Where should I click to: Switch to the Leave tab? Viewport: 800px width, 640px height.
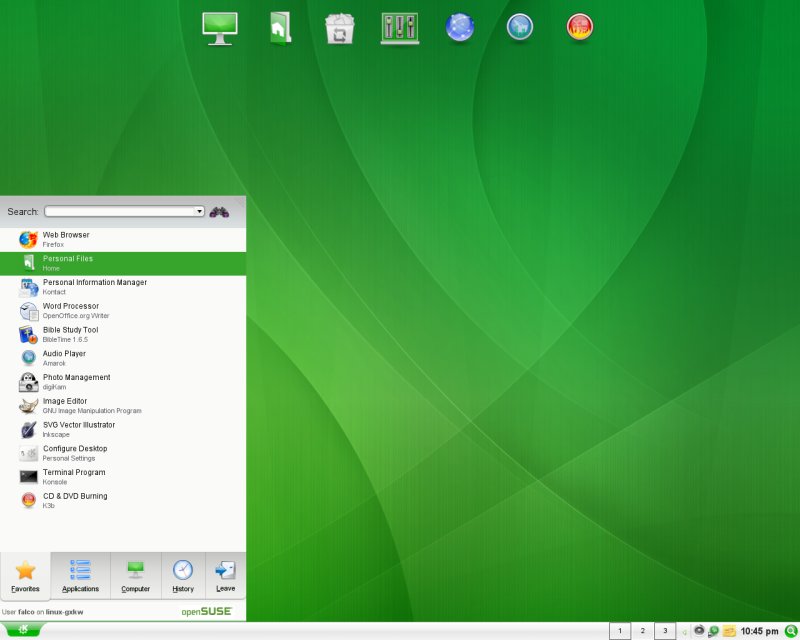coord(225,576)
